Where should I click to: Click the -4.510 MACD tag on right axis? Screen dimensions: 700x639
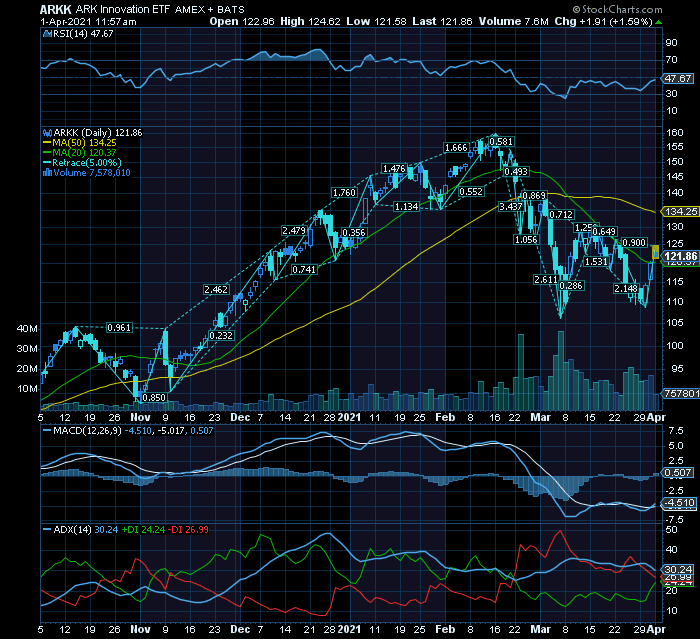[679, 503]
